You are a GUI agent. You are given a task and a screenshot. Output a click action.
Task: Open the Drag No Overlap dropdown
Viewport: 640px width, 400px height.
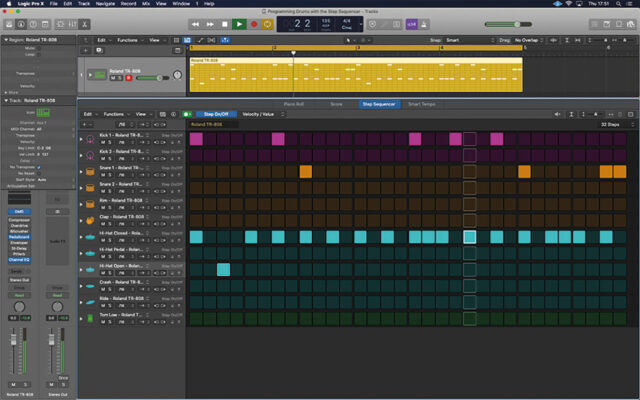click(x=528, y=40)
